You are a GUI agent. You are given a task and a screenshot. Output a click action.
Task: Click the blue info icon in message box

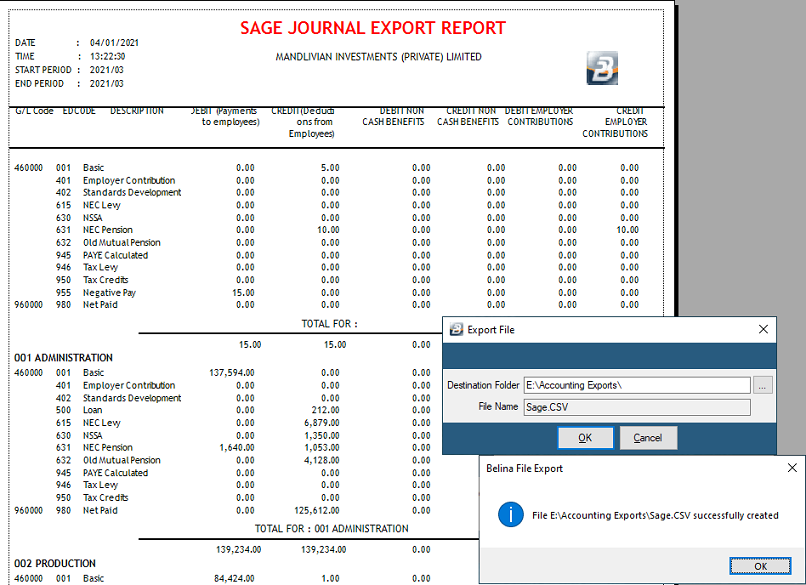(x=510, y=515)
